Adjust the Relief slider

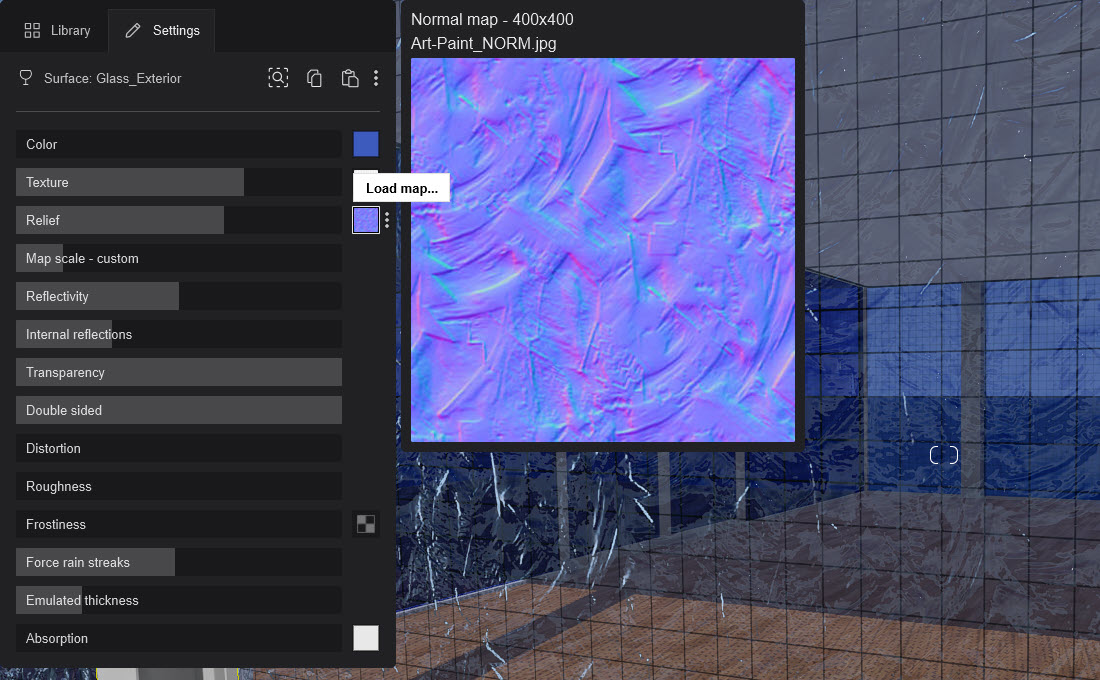click(179, 220)
